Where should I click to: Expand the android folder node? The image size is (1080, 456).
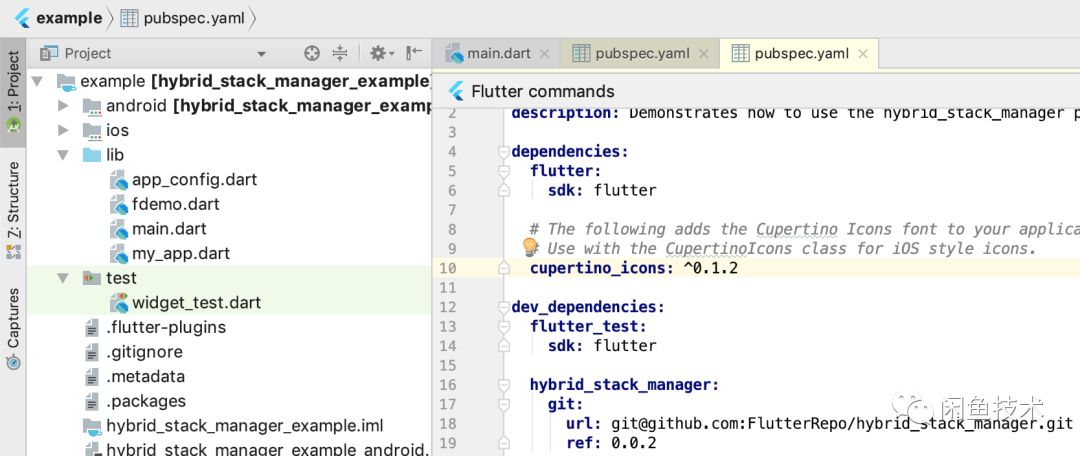(x=63, y=106)
